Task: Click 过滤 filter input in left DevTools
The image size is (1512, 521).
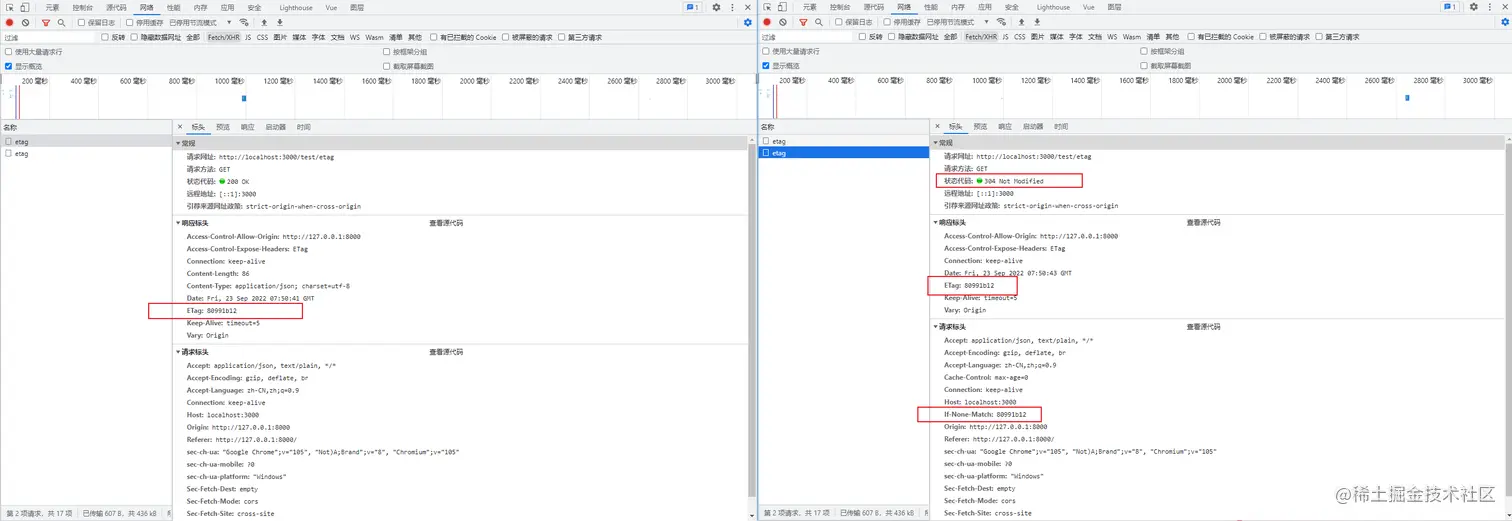Action: [50, 37]
